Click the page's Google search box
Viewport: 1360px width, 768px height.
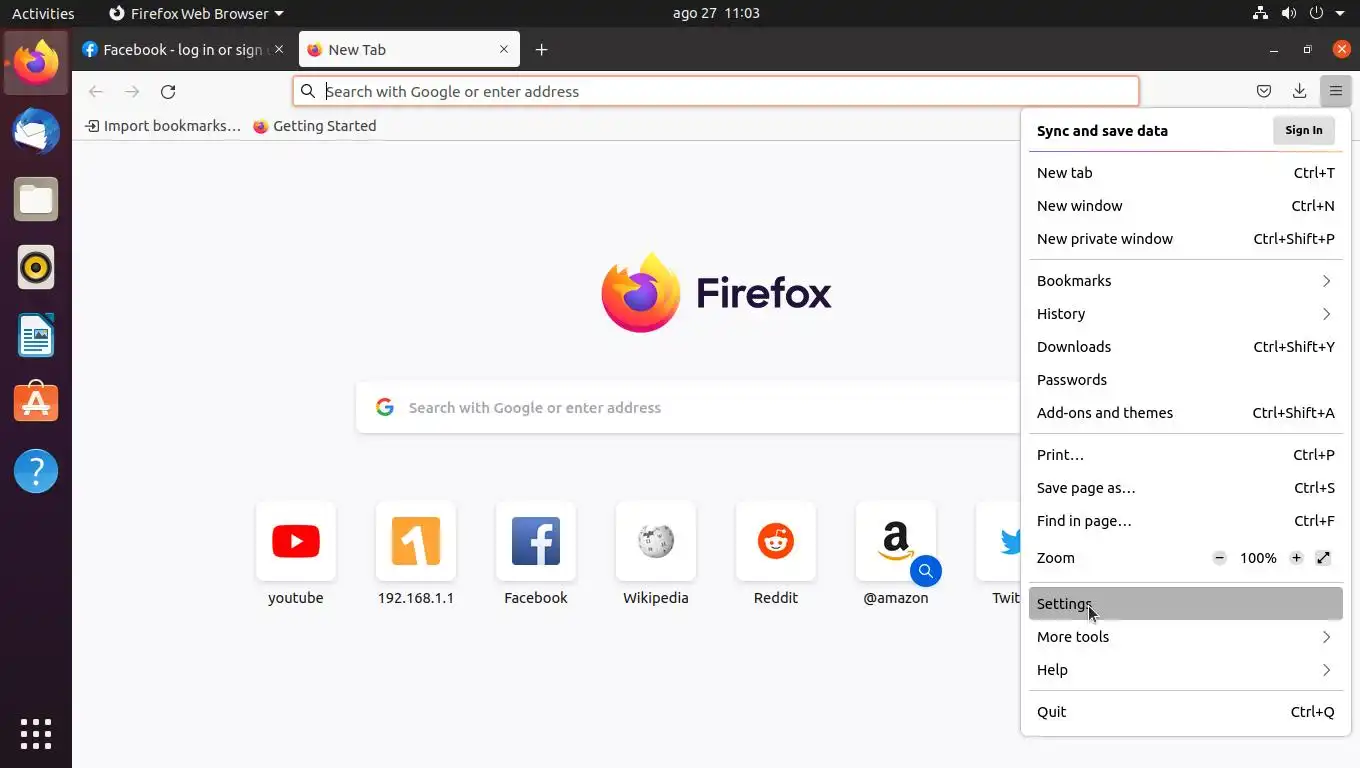(690, 407)
